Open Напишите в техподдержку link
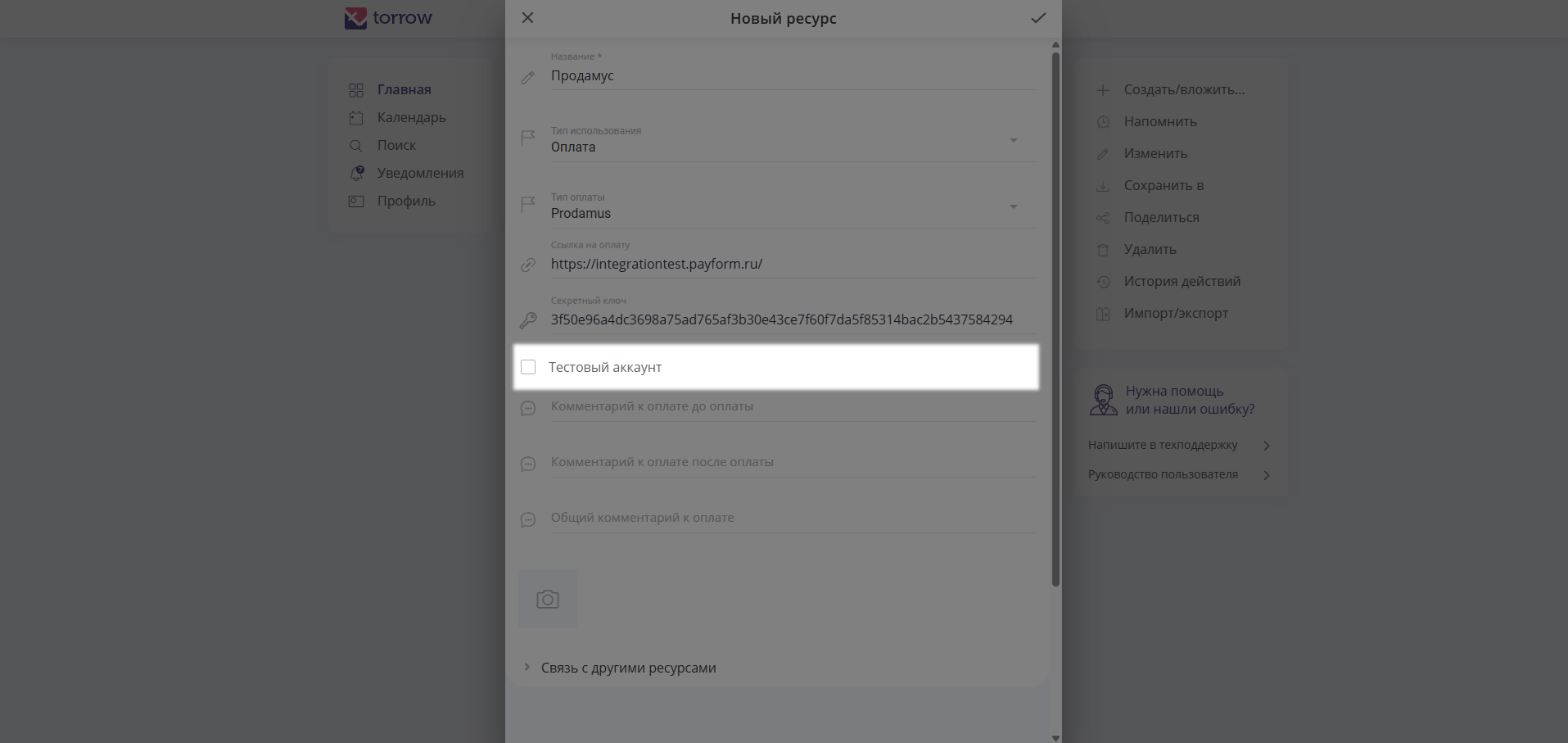The width and height of the screenshot is (1568, 743). pyautogui.click(x=1163, y=445)
